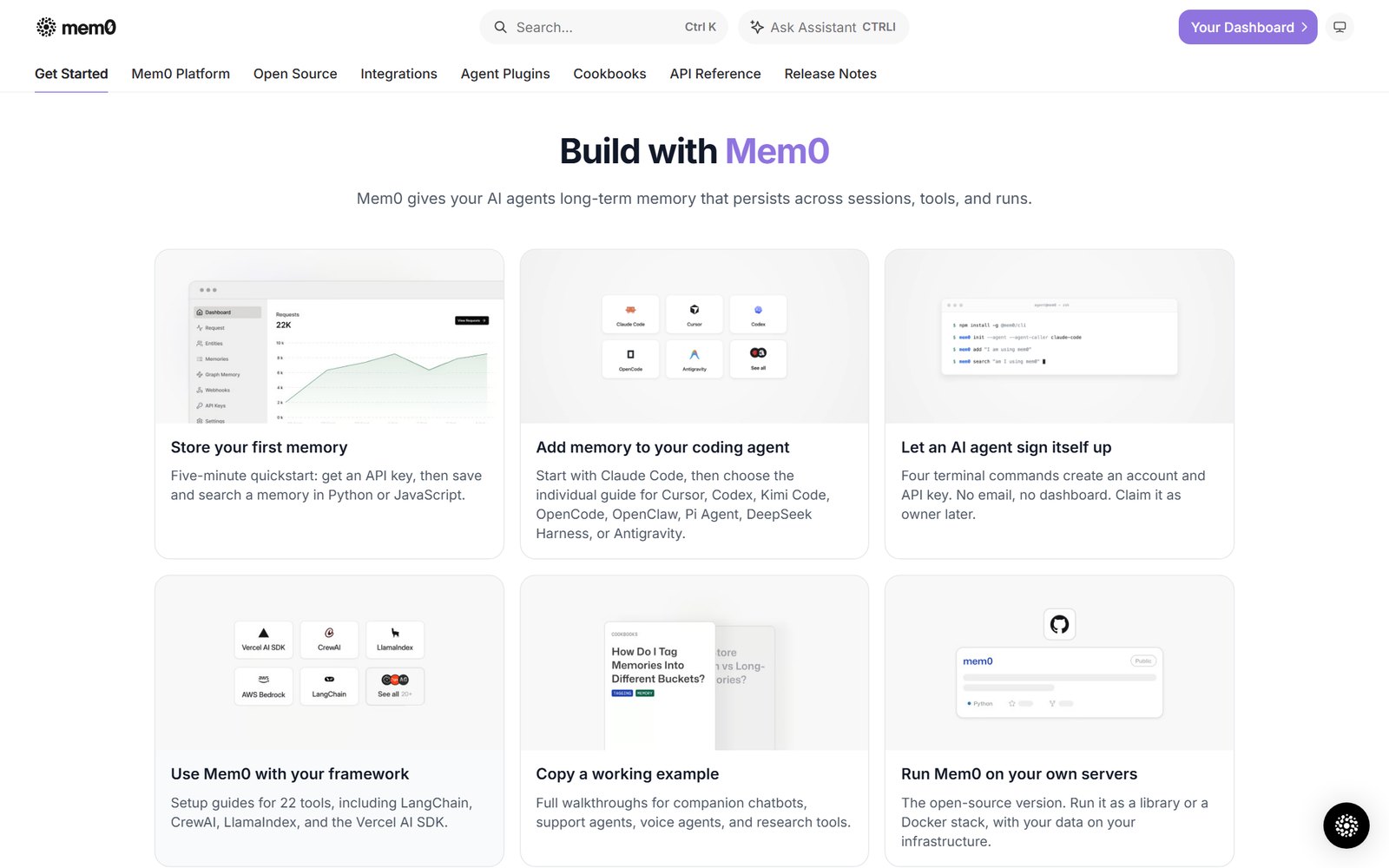
Task: Click the Five-minute quickstart description text
Action: click(326, 485)
